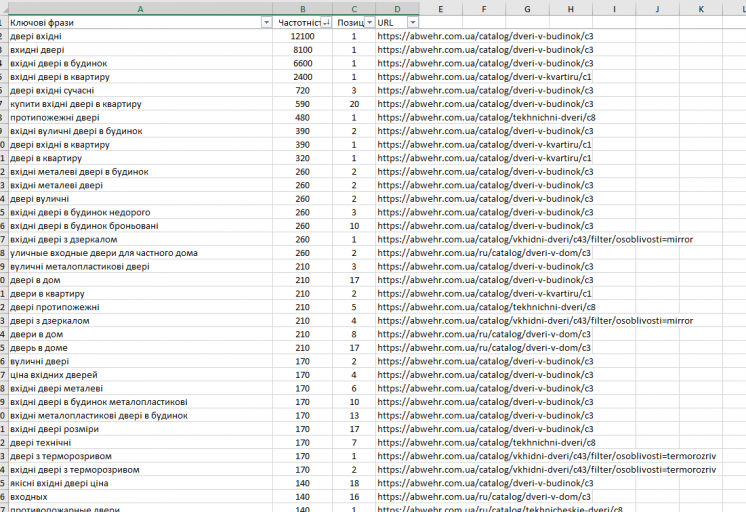Viewport: 746px width, 512px height.
Task: Select frequency value 12100
Action: (x=303, y=36)
